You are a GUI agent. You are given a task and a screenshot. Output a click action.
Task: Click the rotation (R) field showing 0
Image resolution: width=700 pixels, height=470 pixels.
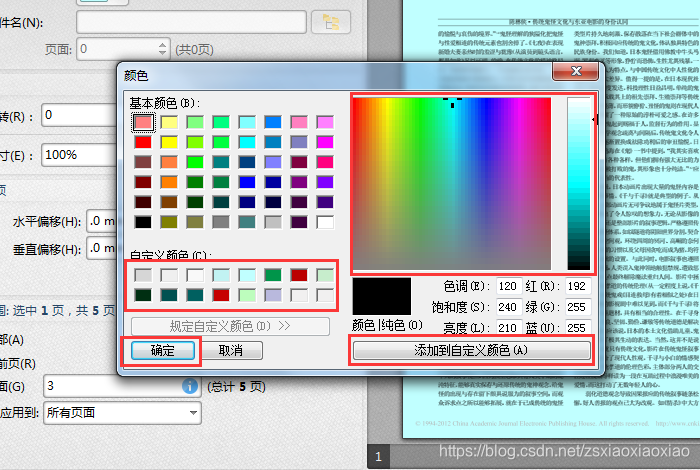click(x=79, y=115)
